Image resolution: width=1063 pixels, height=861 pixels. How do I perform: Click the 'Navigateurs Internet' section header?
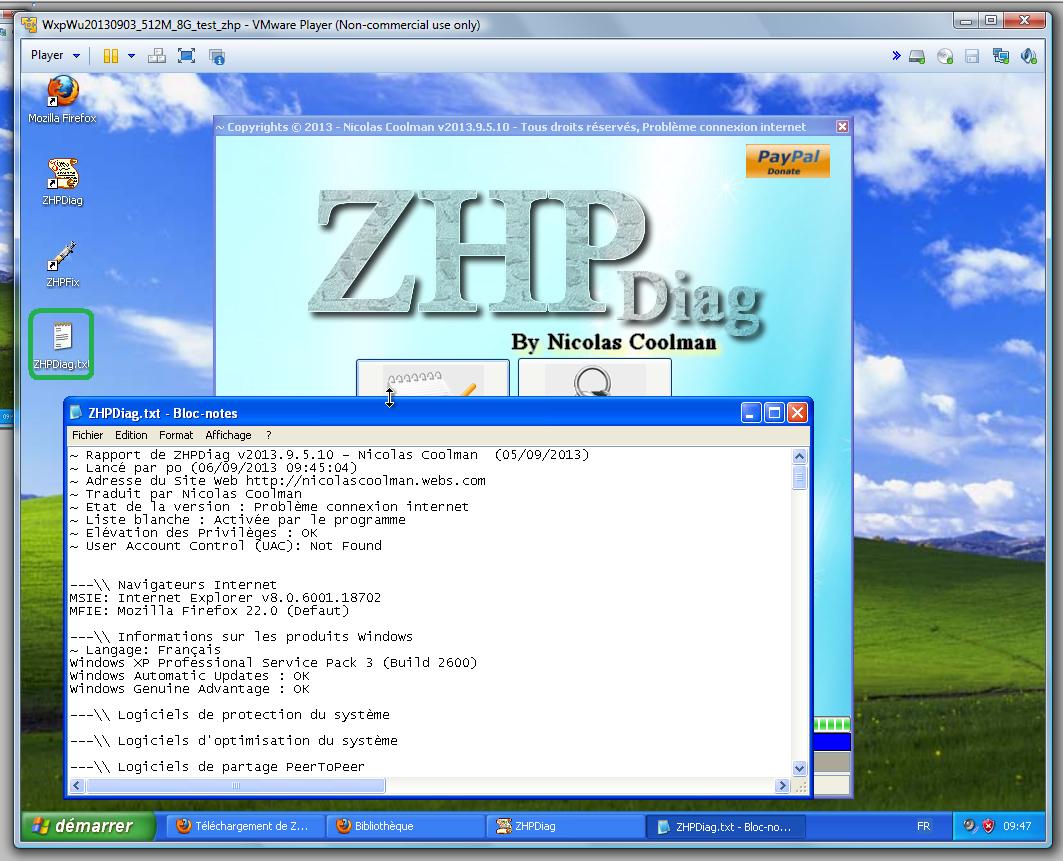click(174, 584)
